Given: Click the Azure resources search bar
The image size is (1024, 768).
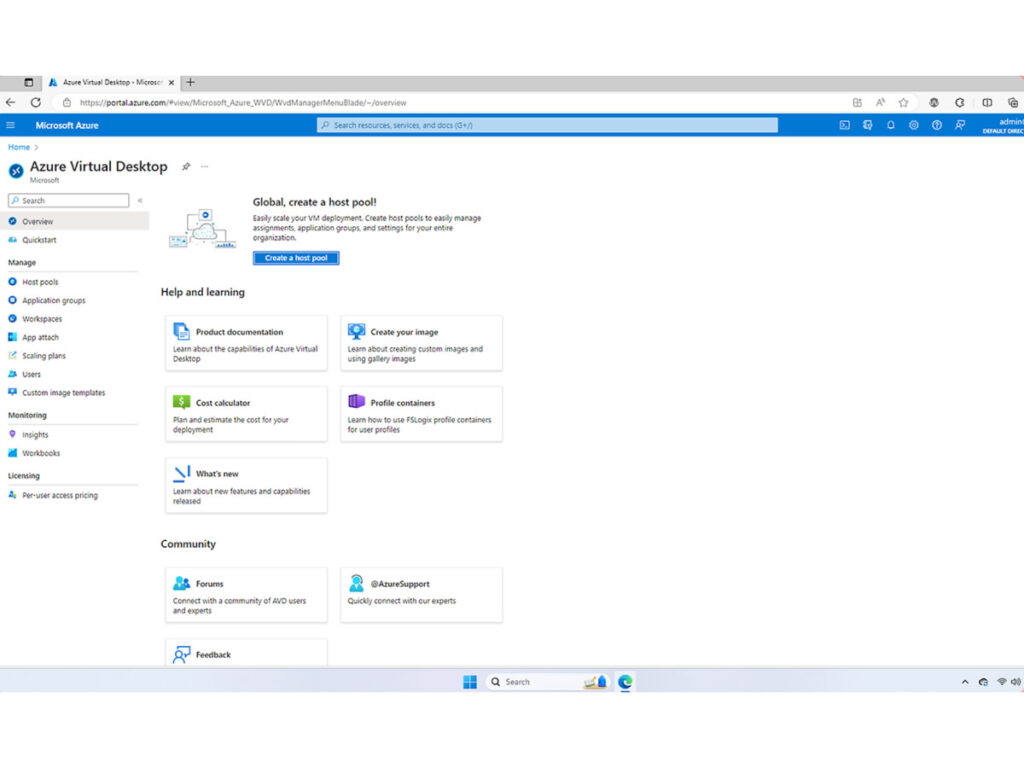Looking at the screenshot, I should pos(547,125).
